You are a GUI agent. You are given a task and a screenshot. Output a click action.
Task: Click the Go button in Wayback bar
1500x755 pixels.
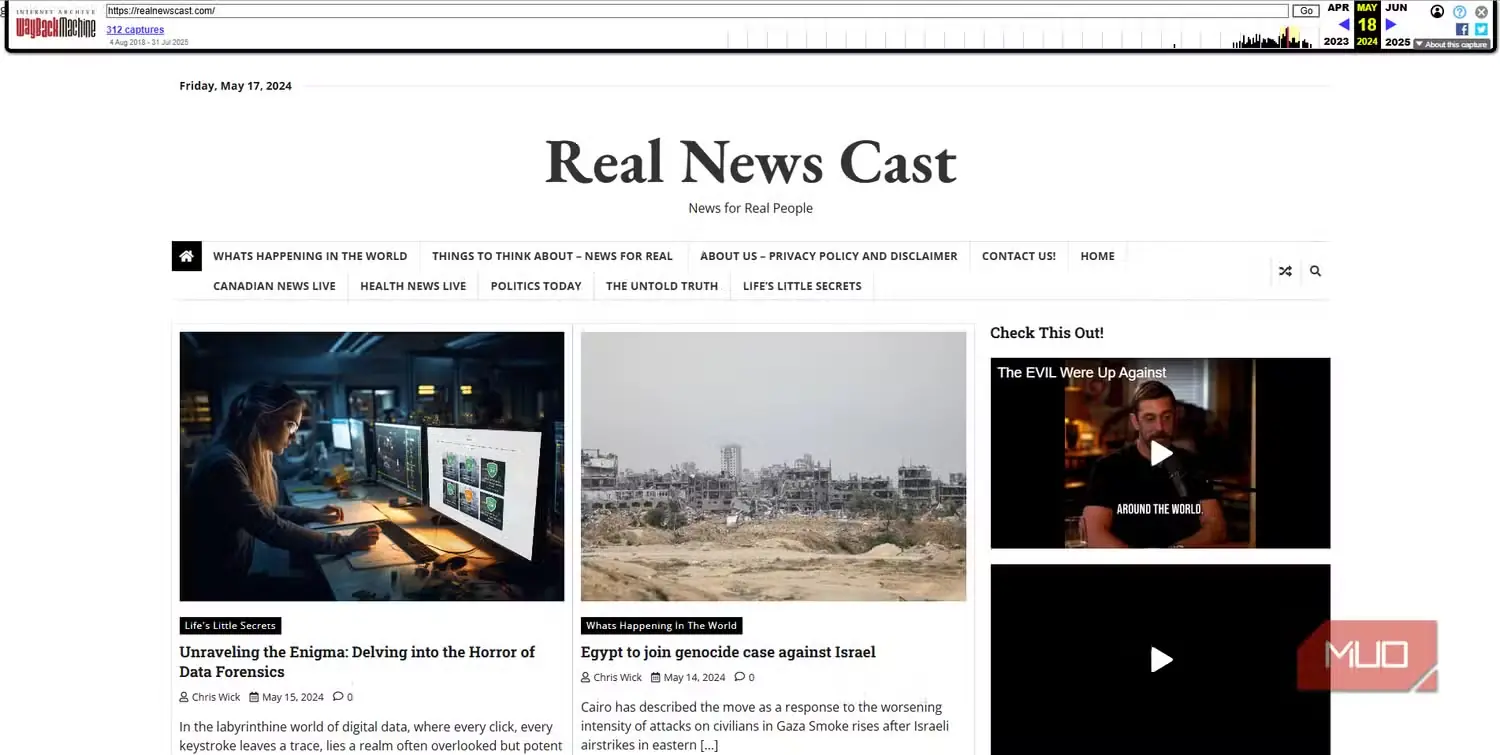[1306, 11]
